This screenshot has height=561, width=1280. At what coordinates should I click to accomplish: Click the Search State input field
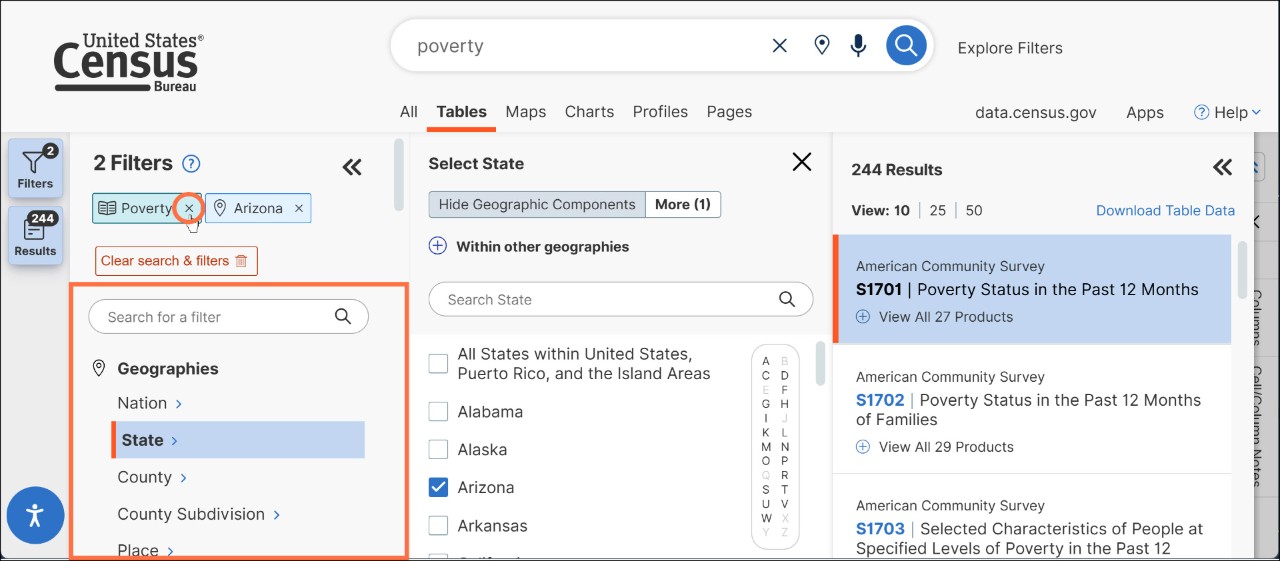[621, 299]
